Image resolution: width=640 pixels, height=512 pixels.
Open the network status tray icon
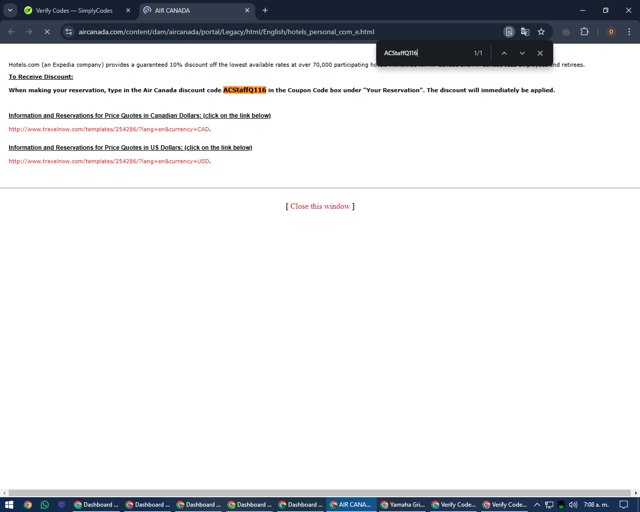click(x=549, y=505)
